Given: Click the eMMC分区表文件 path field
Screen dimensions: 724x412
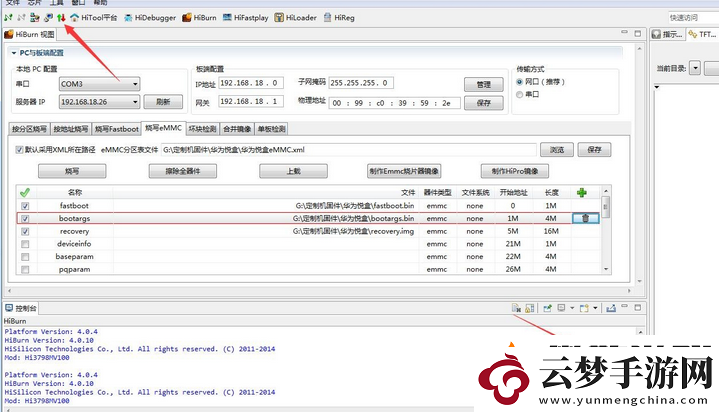Looking at the screenshot, I should [349, 150].
